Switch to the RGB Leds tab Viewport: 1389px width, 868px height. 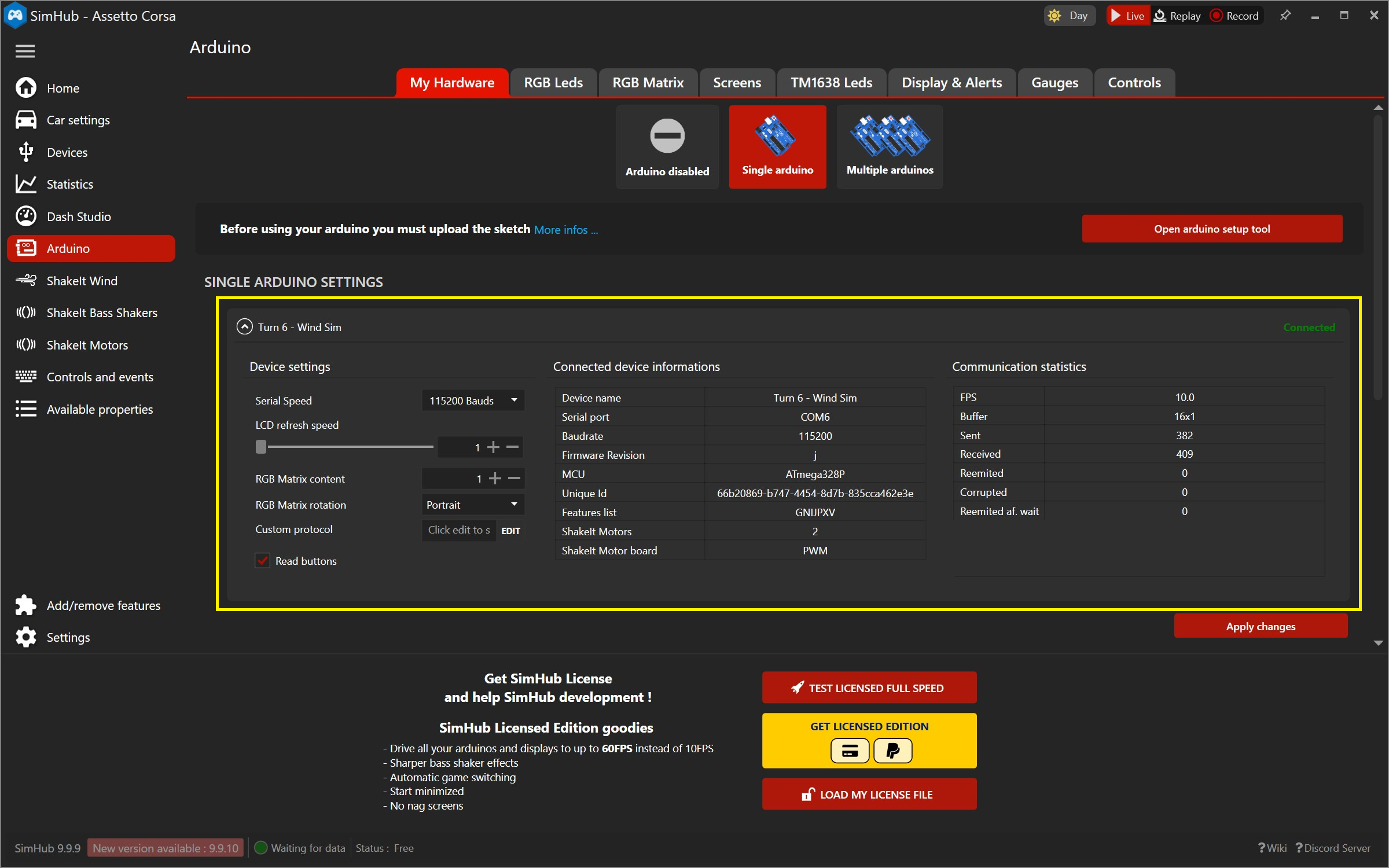pos(553,83)
